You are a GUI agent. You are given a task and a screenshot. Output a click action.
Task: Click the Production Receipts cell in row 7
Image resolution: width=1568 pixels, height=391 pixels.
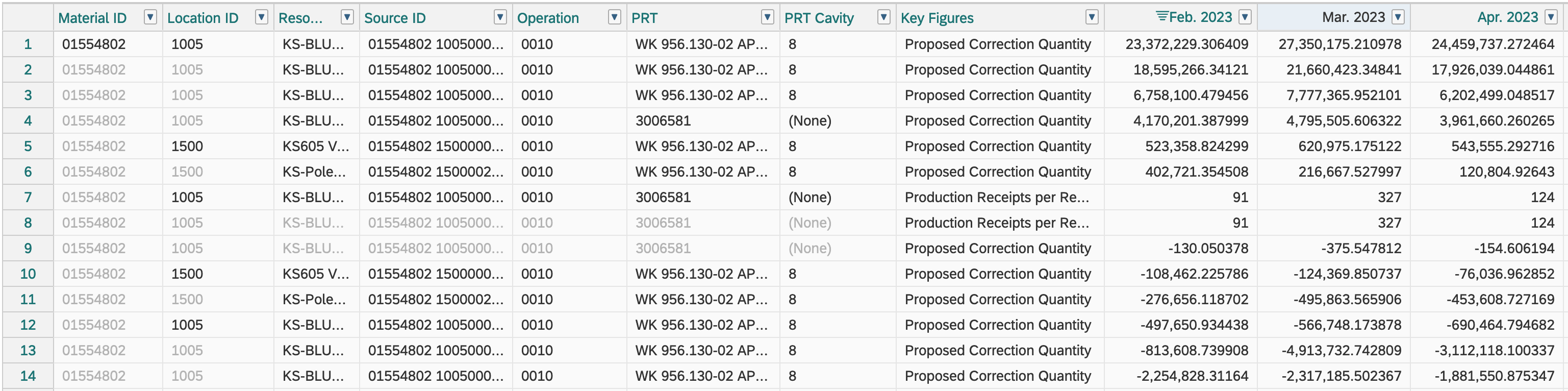click(996, 198)
